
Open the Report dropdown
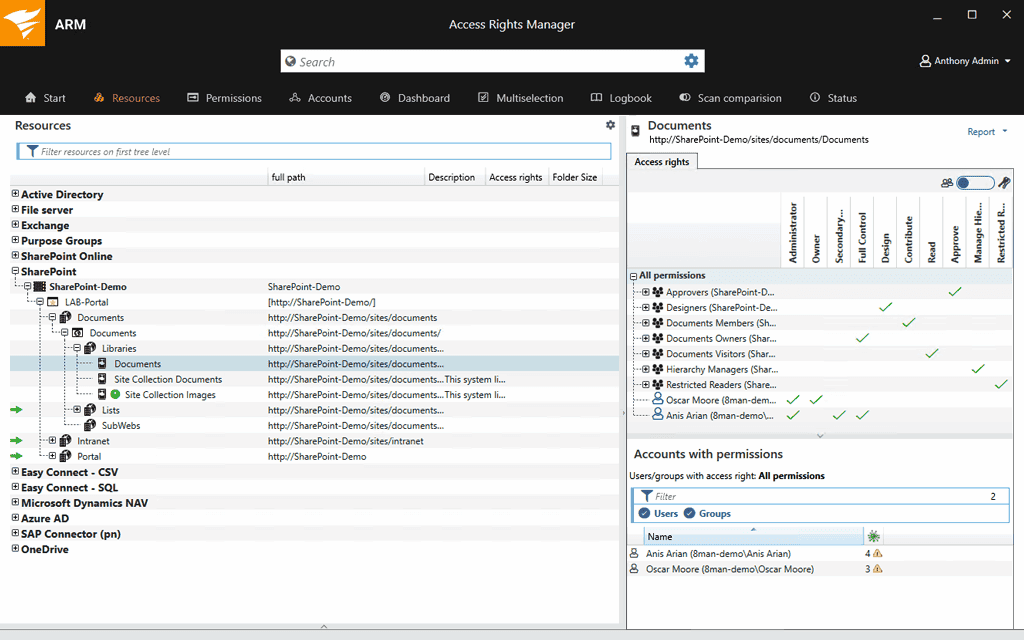click(x=985, y=131)
